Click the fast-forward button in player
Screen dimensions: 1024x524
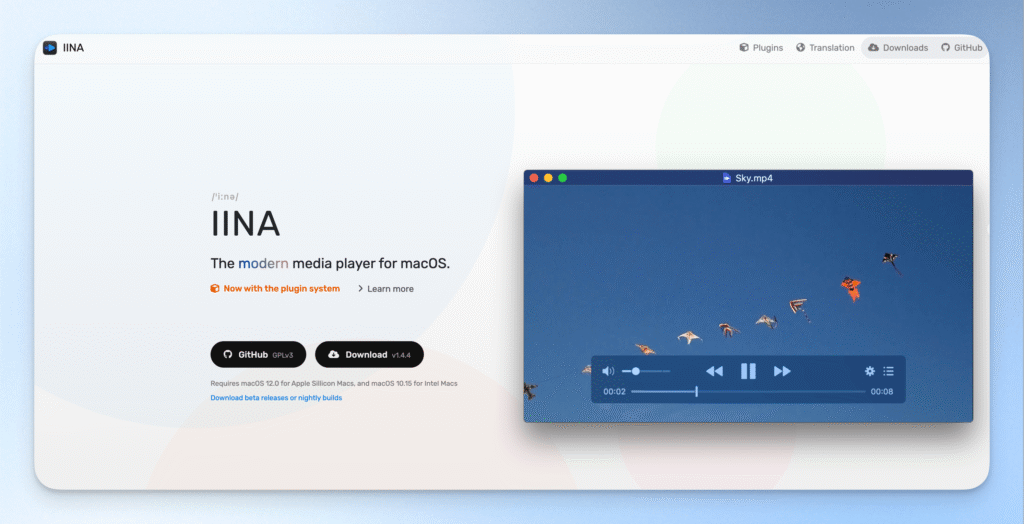tap(782, 371)
